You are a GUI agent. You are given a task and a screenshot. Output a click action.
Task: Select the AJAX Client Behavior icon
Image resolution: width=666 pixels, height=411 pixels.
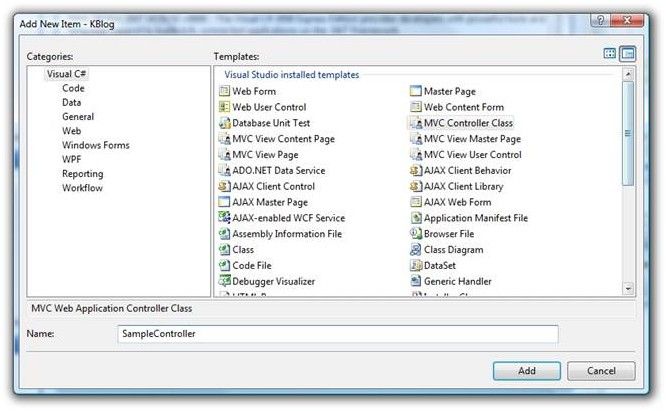416,170
